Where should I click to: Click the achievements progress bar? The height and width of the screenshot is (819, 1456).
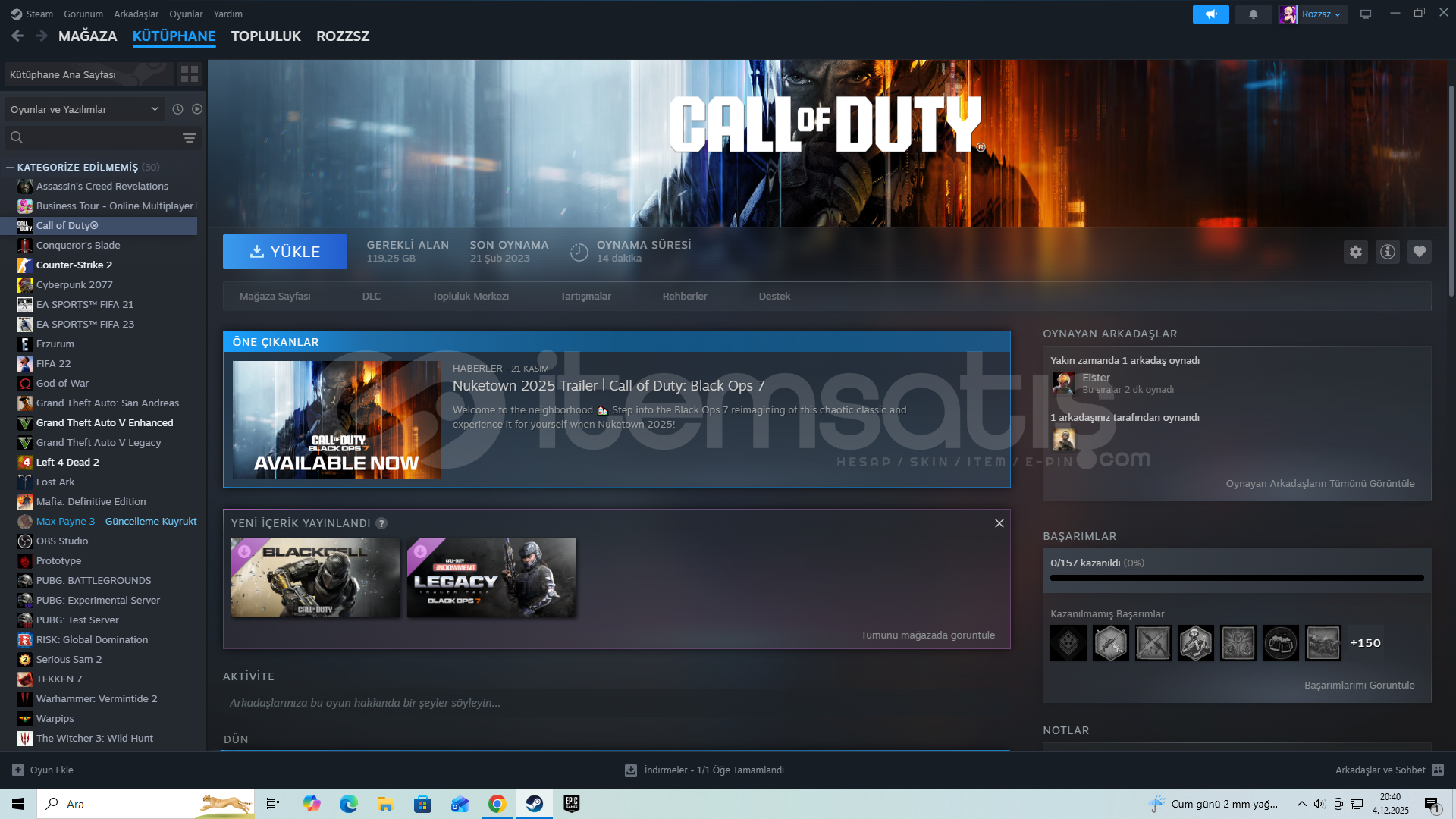click(1236, 578)
